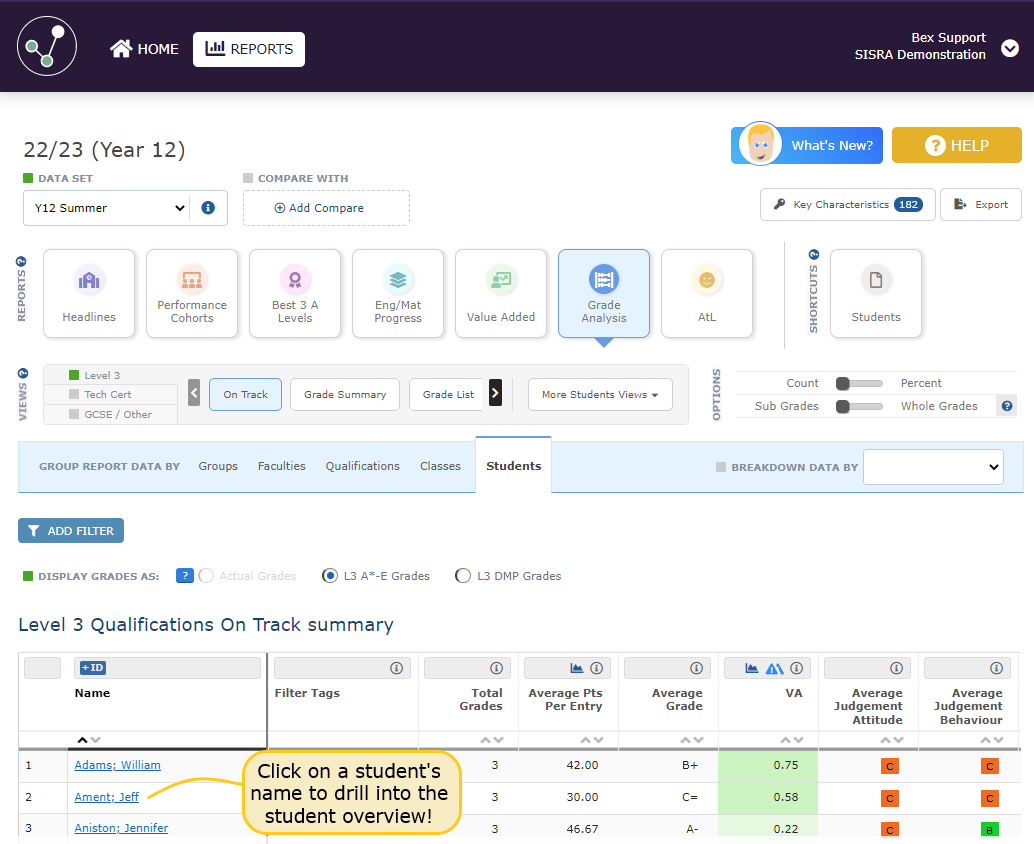Expand the More Students Views menu
This screenshot has width=1034, height=844.
pyautogui.click(x=600, y=395)
